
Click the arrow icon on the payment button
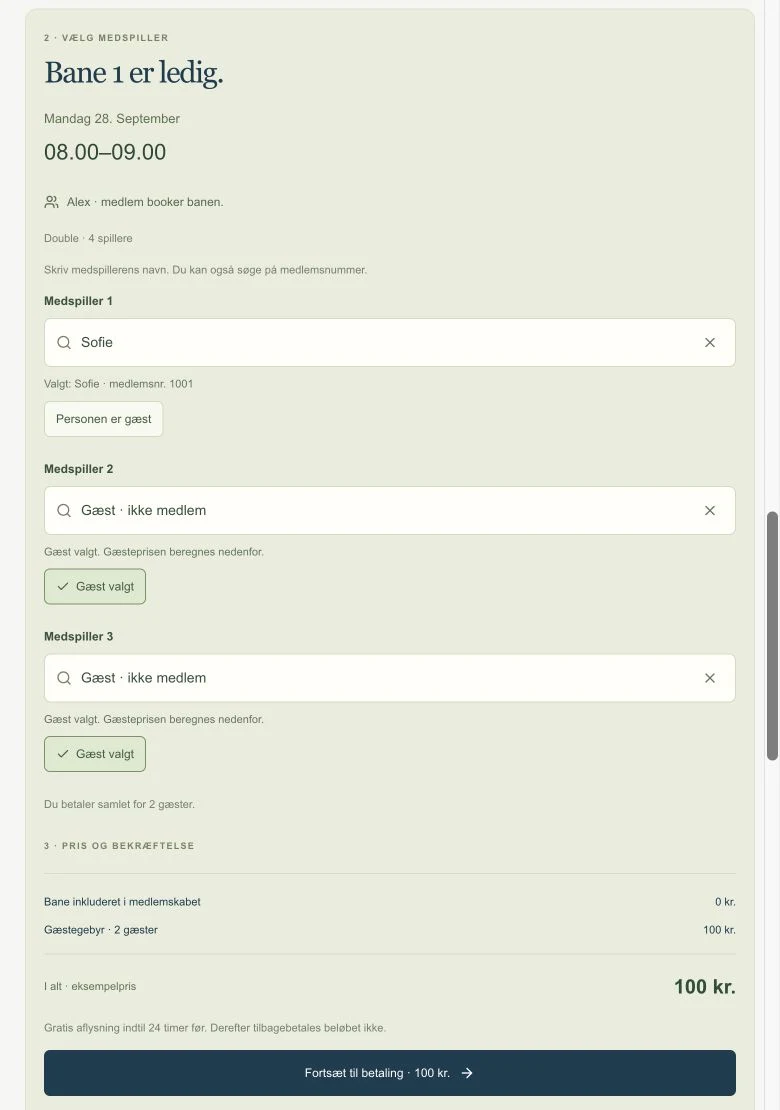point(466,1073)
